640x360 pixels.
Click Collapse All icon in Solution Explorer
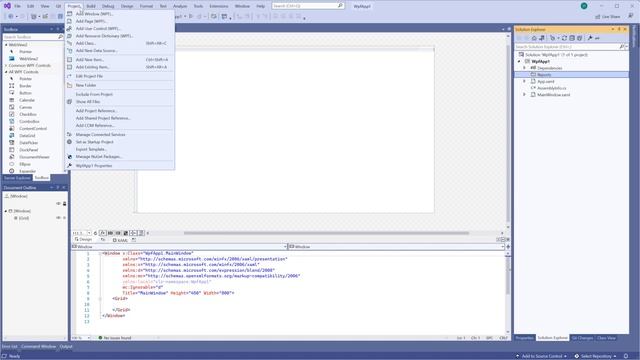coord(572,38)
